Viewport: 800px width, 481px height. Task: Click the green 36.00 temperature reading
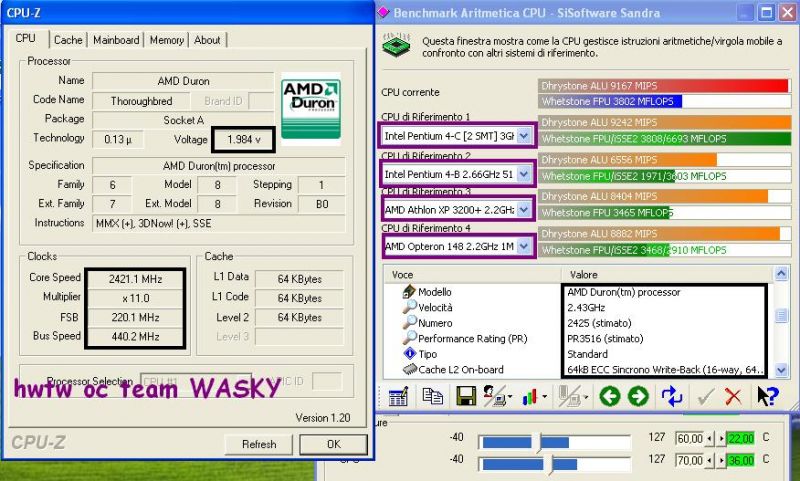point(741,460)
